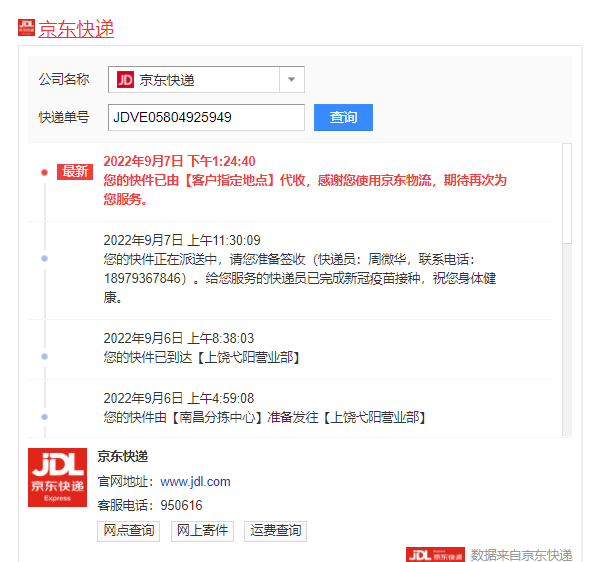Select the timestamp 2022年9月6日 上午8:38:03

coord(179,338)
